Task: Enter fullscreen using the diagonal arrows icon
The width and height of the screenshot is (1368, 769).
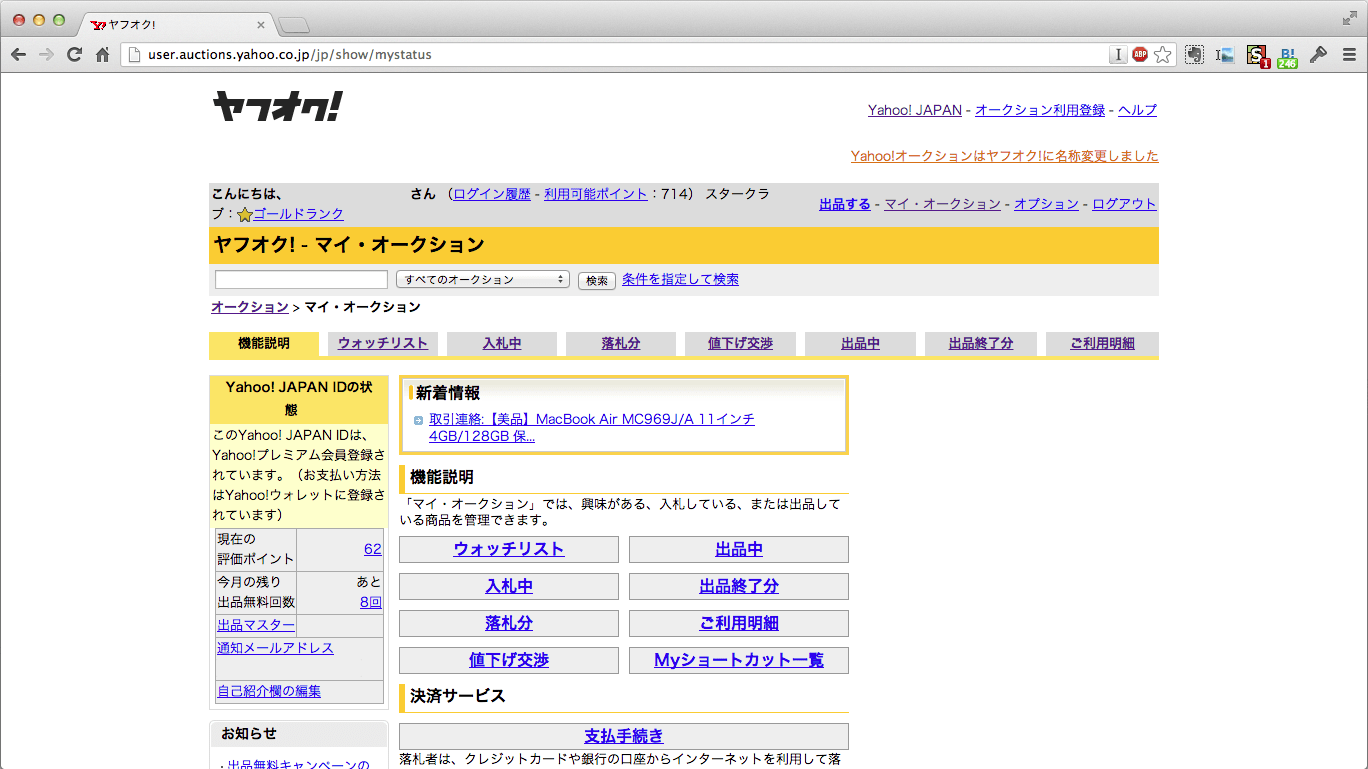Action: [x=1350, y=17]
